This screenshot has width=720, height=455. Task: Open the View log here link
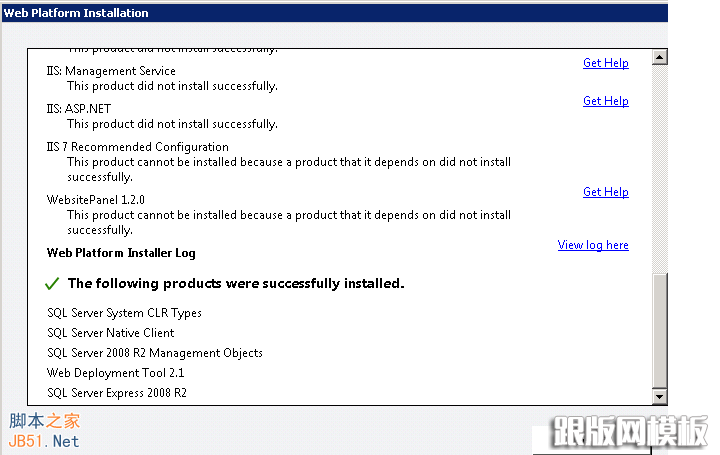593,245
